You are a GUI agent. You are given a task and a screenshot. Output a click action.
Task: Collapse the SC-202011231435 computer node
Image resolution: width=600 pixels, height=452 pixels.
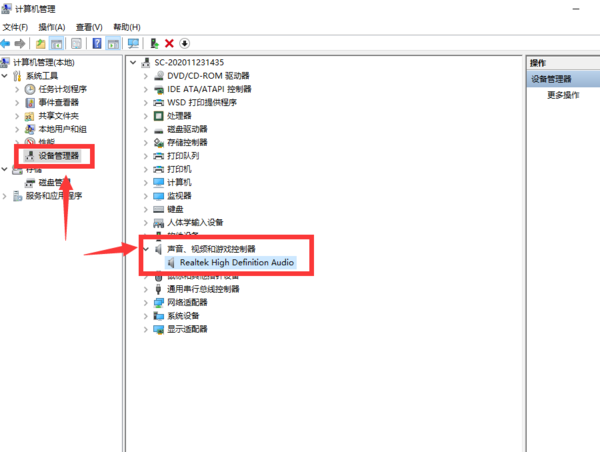133,62
